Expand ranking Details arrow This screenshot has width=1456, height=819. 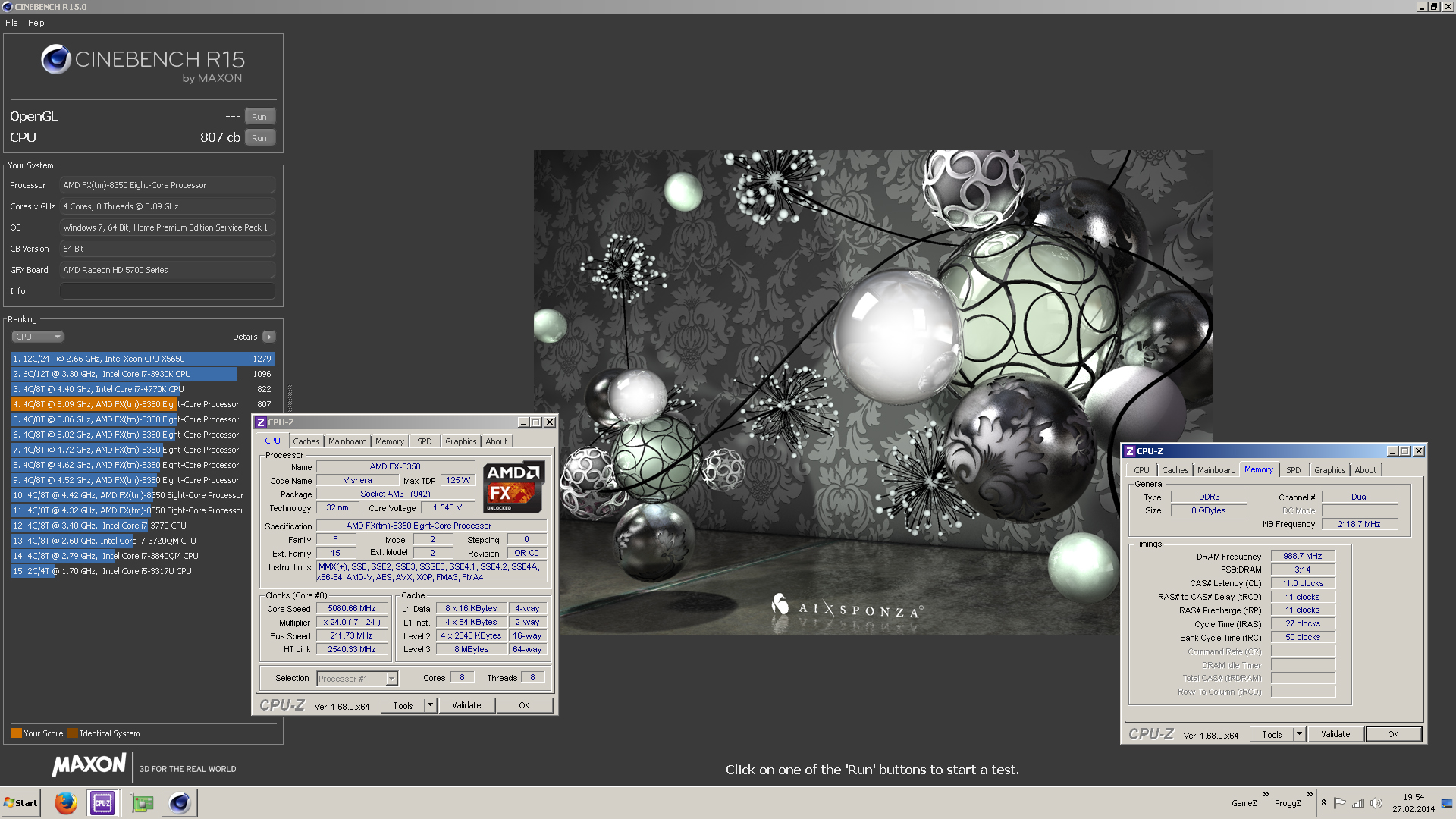pyautogui.click(x=269, y=337)
